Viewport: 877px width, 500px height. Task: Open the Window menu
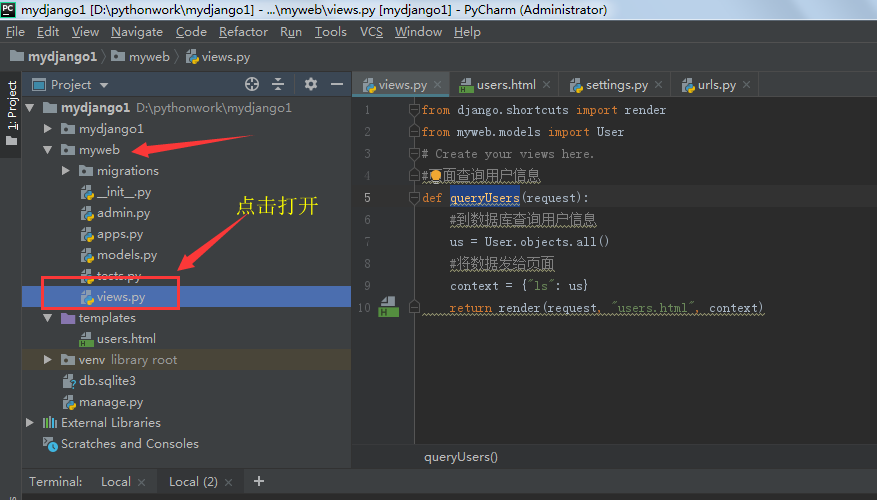pos(418,32)
